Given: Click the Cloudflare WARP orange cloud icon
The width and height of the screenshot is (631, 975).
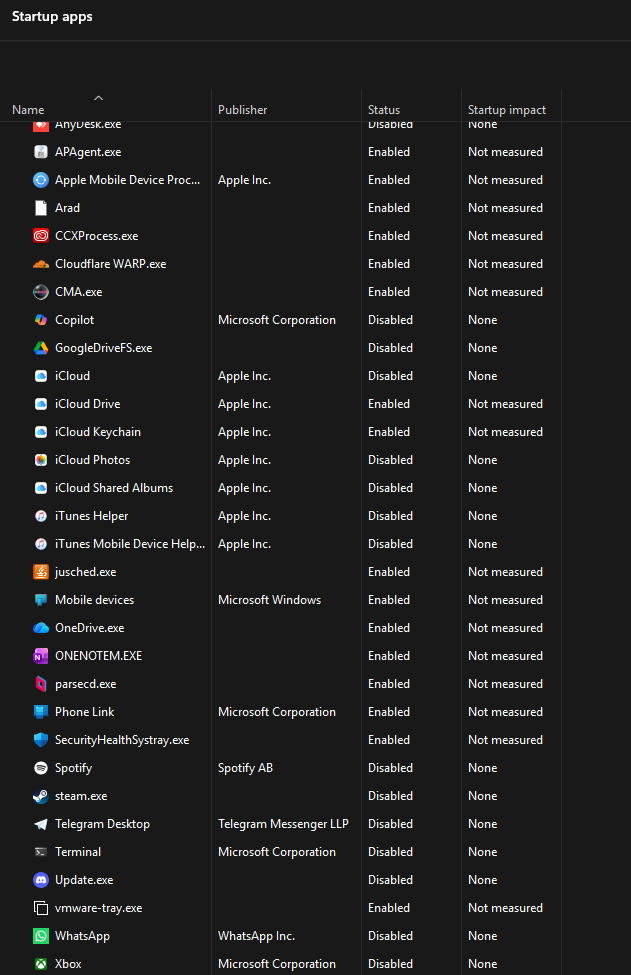Looking at the screenshot, I should [41, 264].
